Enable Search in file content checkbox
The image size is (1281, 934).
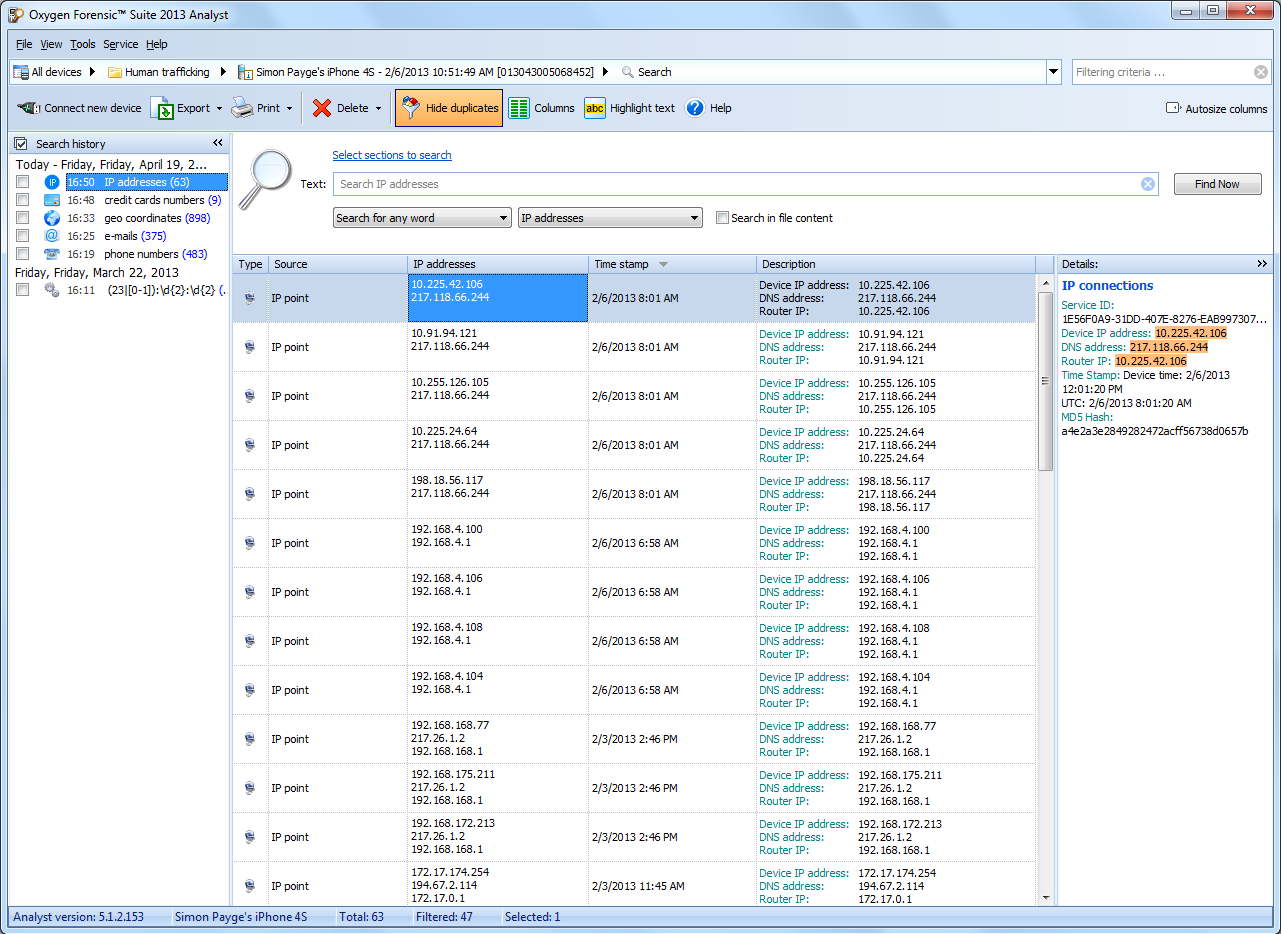pos(722,218)
